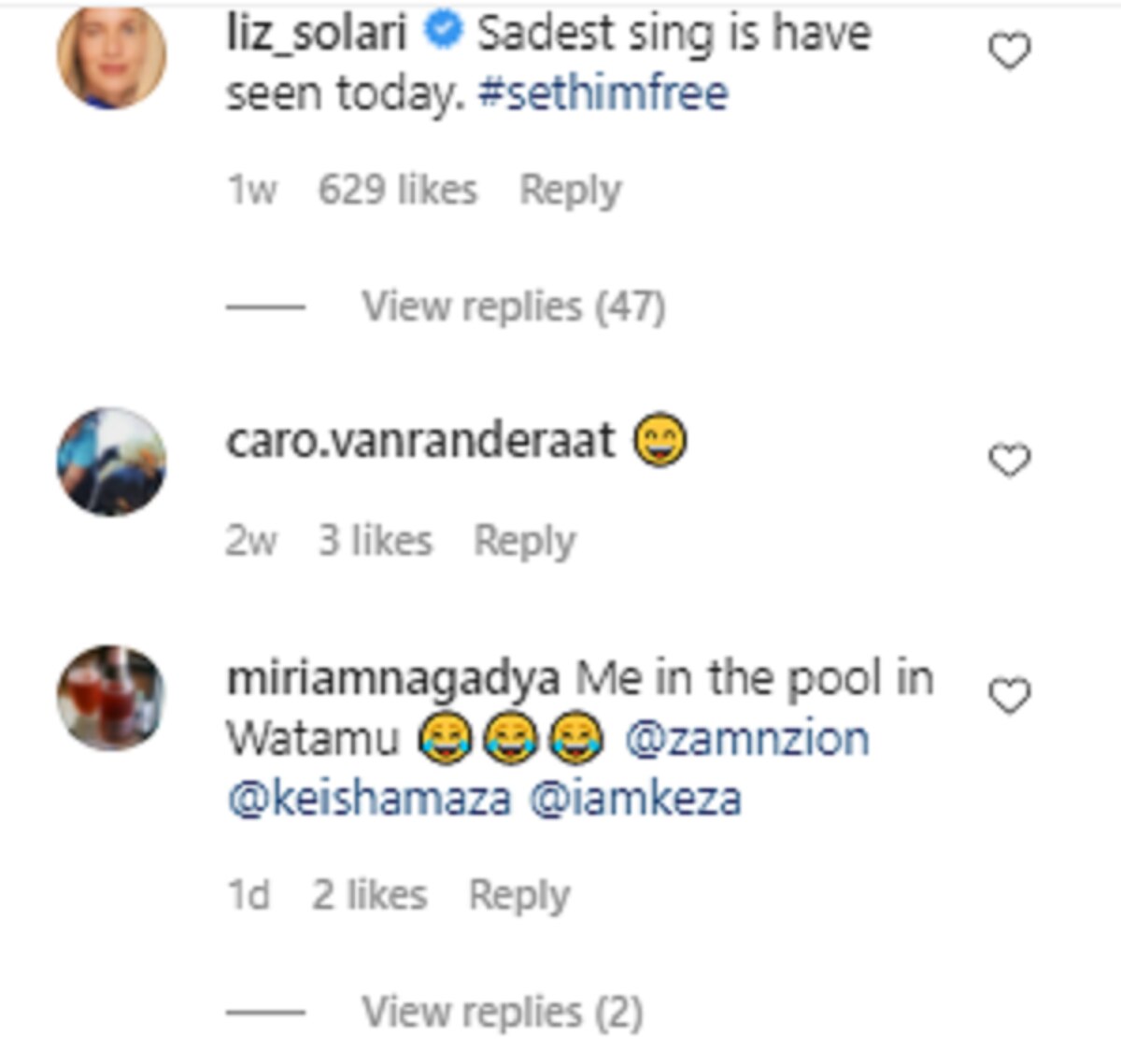
Task: Click the liz_solari username
Action: 317,34
